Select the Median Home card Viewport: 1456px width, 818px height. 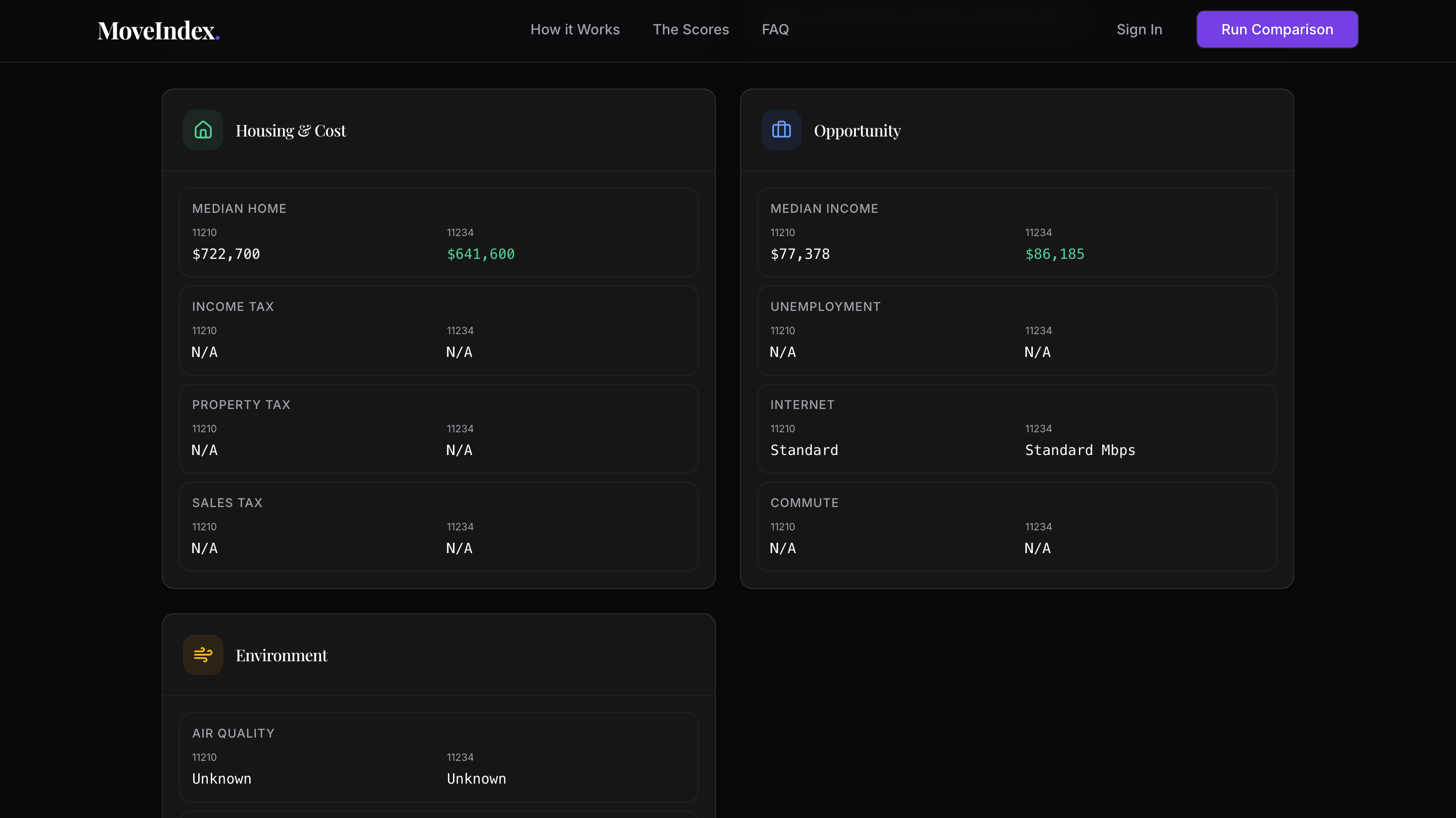(x=438, y=233)
